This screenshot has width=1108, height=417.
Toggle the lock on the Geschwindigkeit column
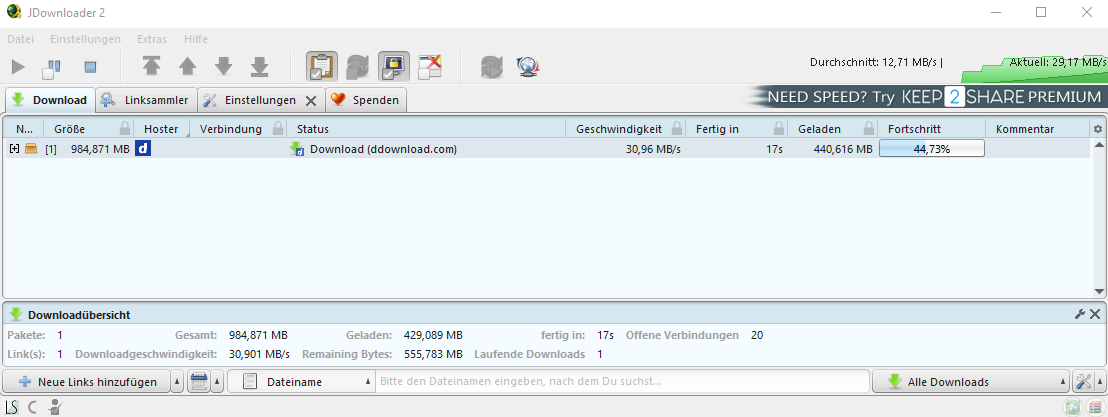click(676, 129)
